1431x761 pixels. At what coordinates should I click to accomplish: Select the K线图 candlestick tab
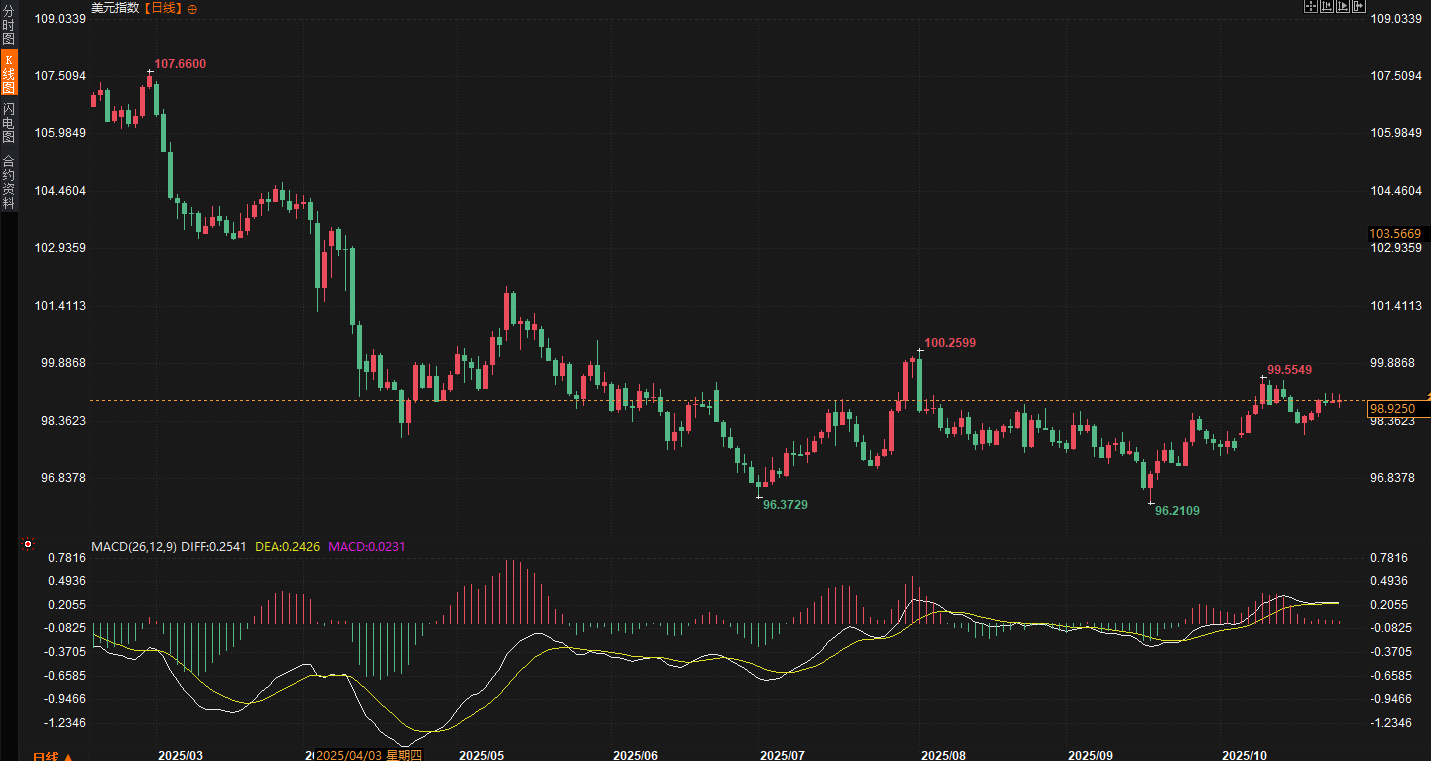tap(8, 74)
